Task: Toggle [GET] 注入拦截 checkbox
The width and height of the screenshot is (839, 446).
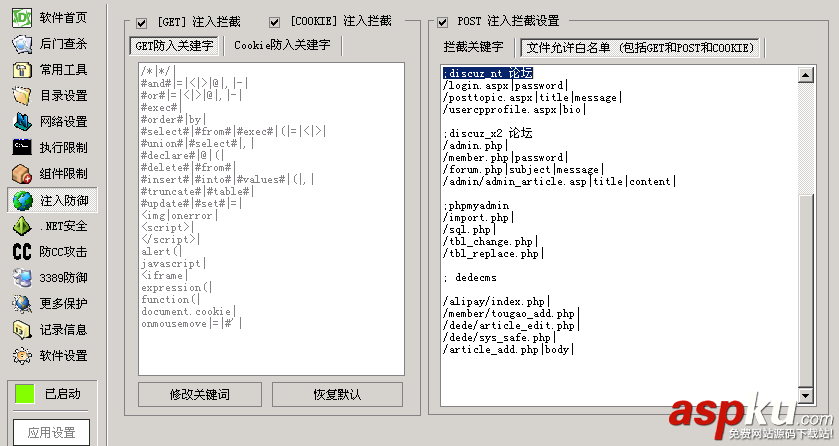Action: pos(141,22)
